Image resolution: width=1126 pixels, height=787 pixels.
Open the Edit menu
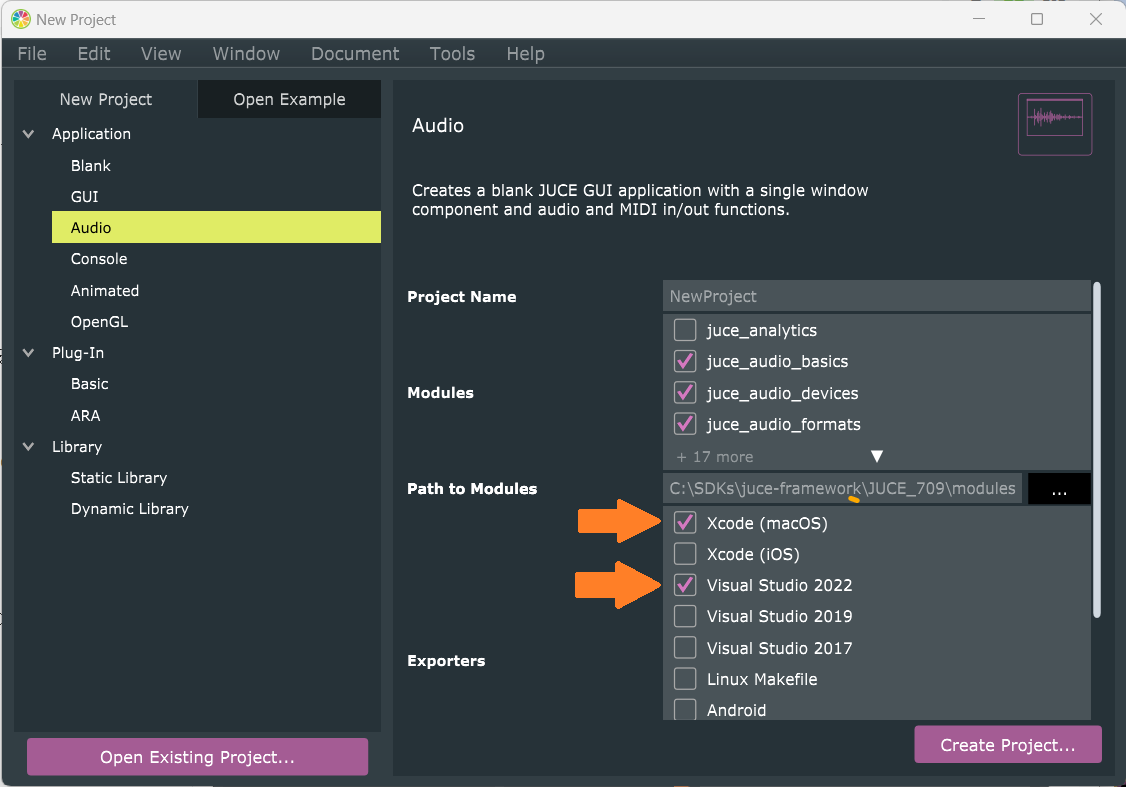tap(94, 54)
